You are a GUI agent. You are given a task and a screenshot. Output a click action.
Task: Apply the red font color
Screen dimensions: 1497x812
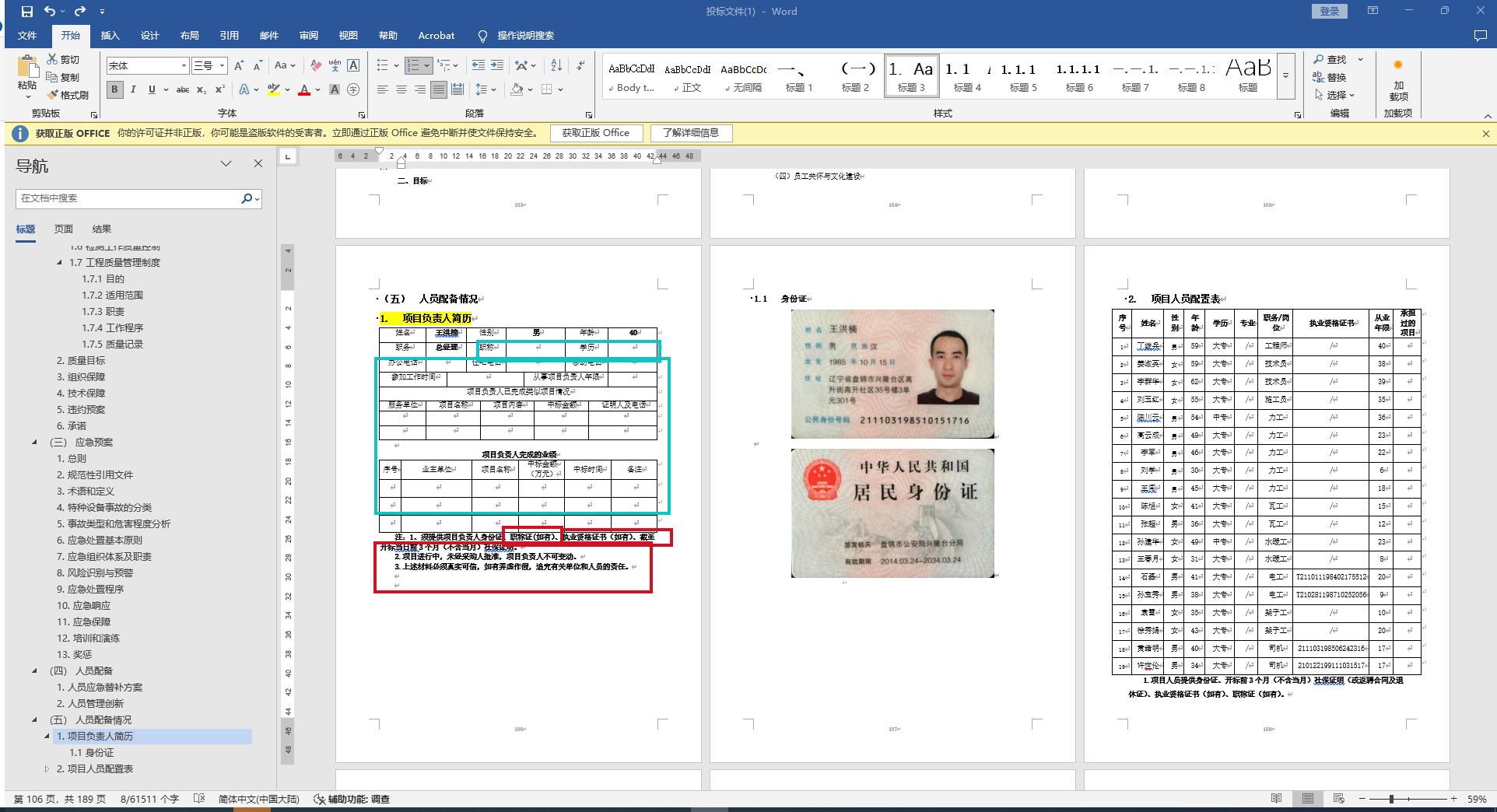pyautogui.click(x=304, y=89)
